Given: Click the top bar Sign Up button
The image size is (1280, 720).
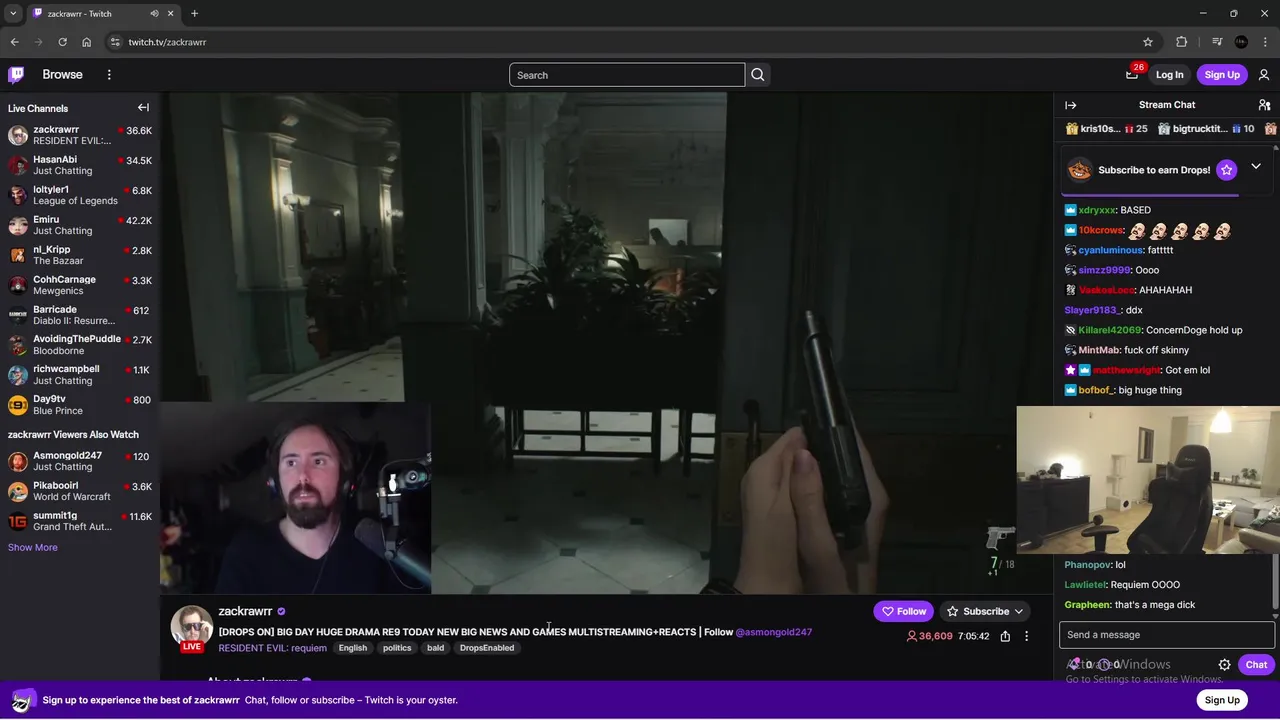Looking at the screenshot, I should 1222,75.
